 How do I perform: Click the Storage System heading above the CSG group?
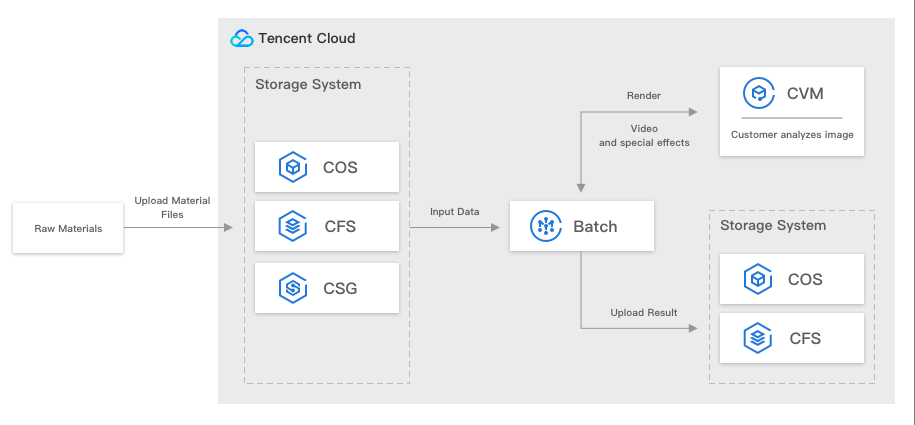coord(308,84)
